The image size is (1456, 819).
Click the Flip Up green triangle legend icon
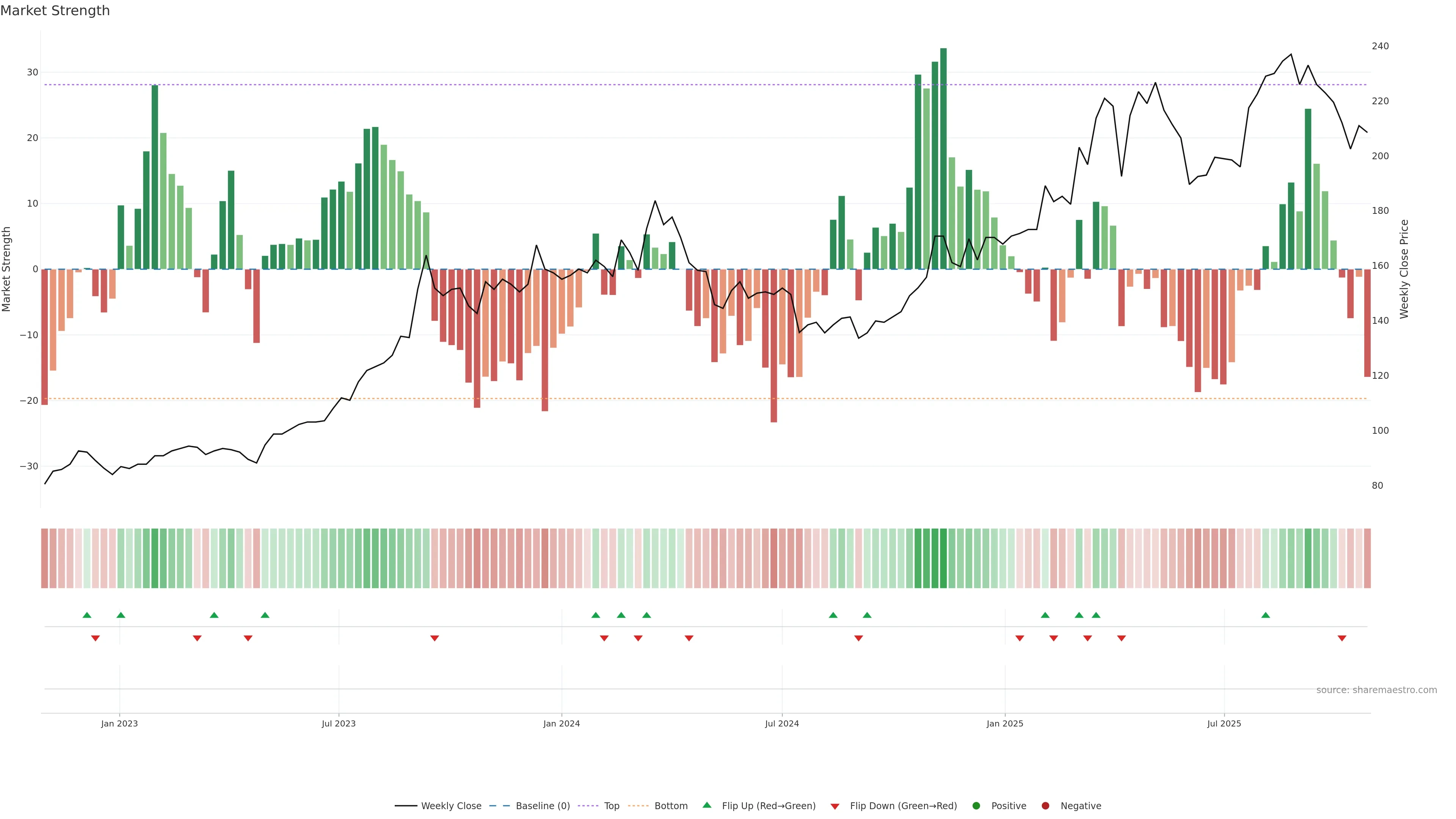point(706,805)
